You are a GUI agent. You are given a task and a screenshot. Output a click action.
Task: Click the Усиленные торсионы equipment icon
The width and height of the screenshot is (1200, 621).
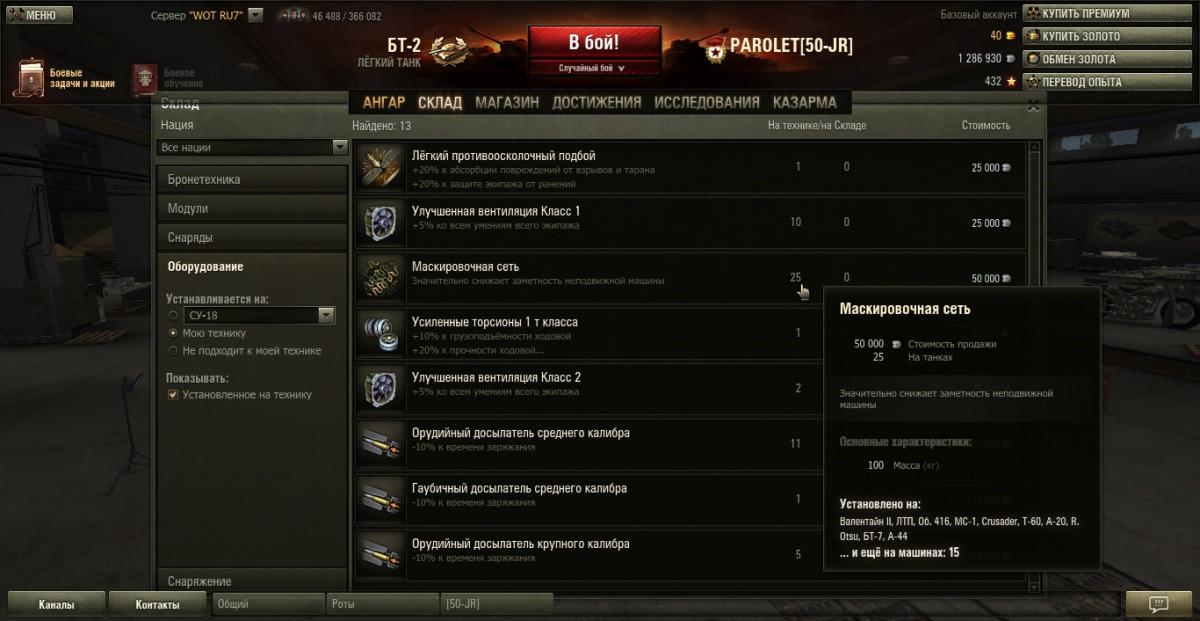pos(381,334)
